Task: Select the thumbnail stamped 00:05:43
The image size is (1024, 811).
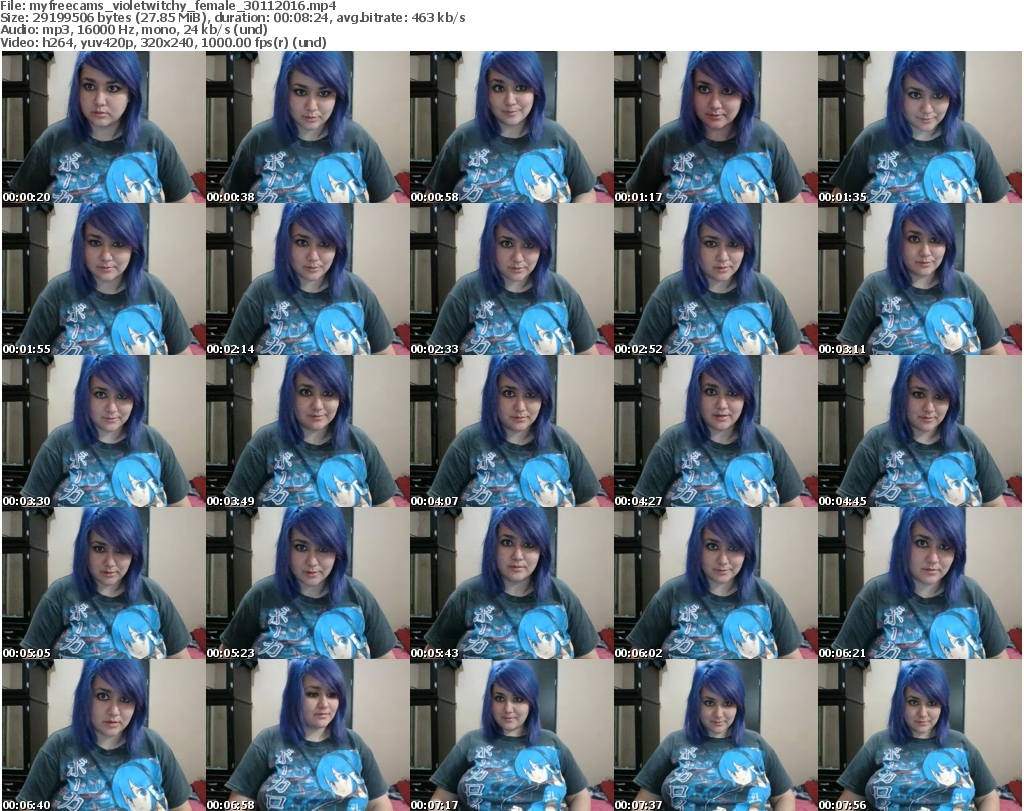Action: (511, 583)
